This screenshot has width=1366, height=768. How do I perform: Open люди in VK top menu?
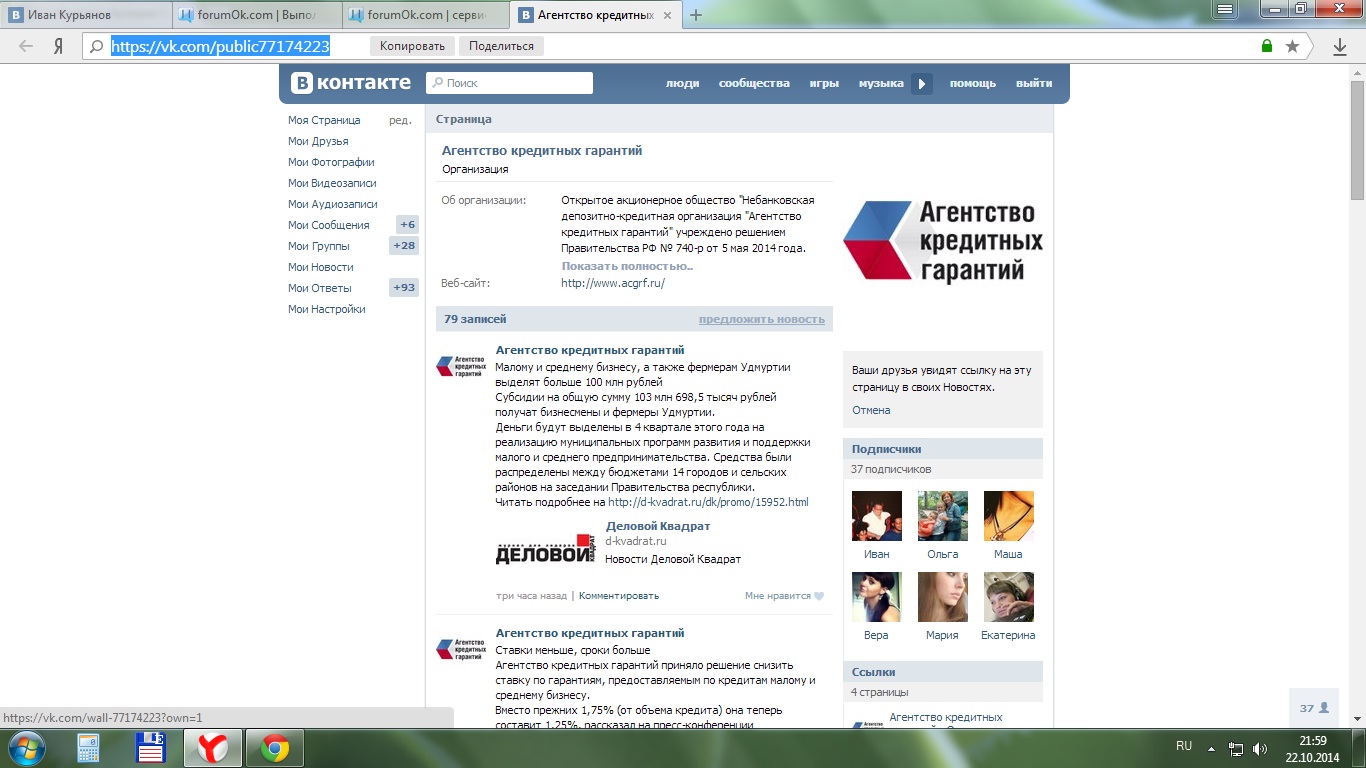[x=682, y=84]
